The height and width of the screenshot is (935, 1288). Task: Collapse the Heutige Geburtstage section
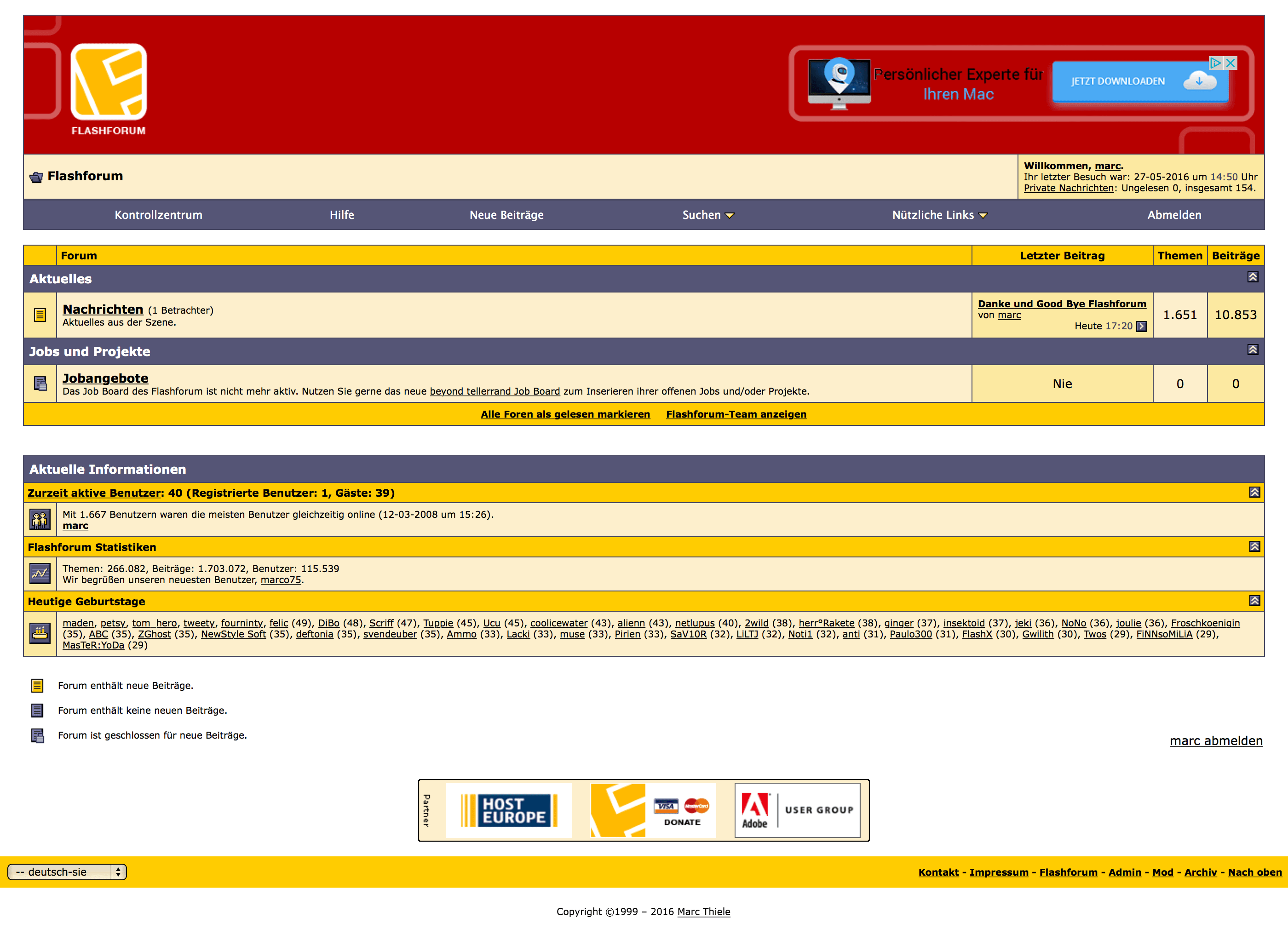[1254, 601]
